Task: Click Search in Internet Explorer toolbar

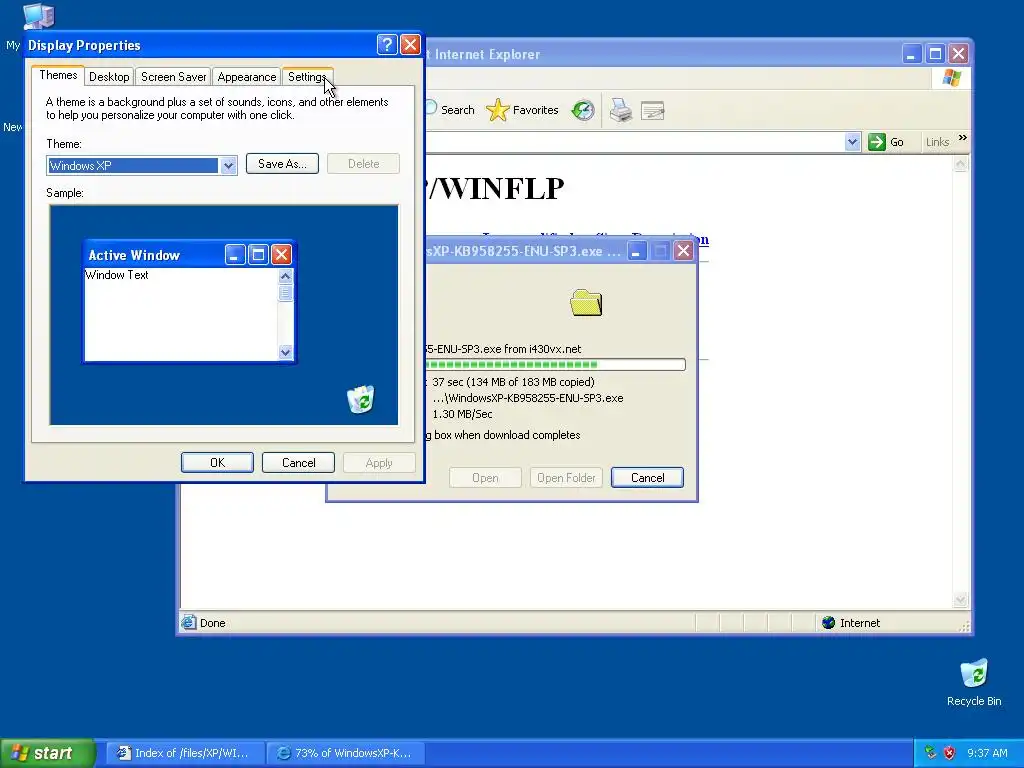Action: (x=451, y=110)
